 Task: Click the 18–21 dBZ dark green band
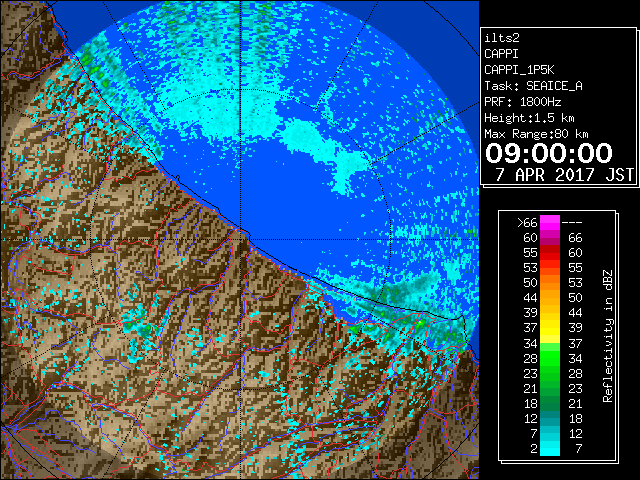[x=550, y=403]
